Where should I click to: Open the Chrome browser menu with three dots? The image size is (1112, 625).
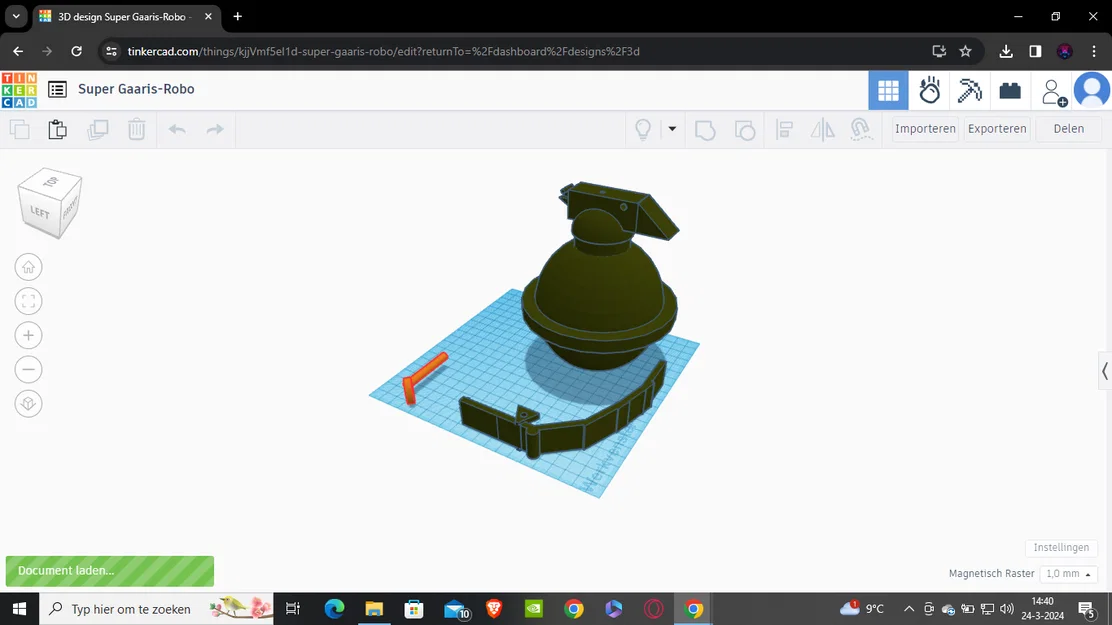pyautogui.click(x=1095, y=51)
